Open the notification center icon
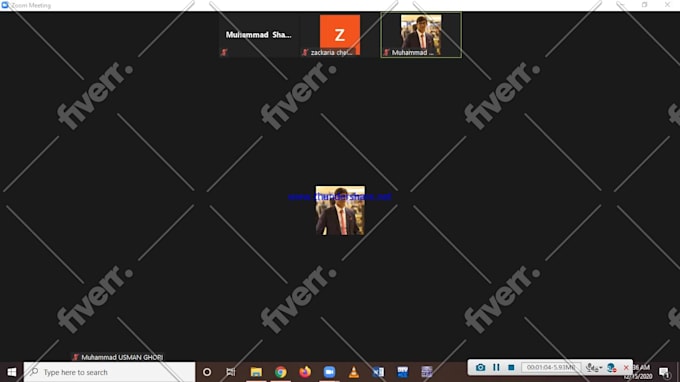This screenshot has height=382, width=680. 664,372
